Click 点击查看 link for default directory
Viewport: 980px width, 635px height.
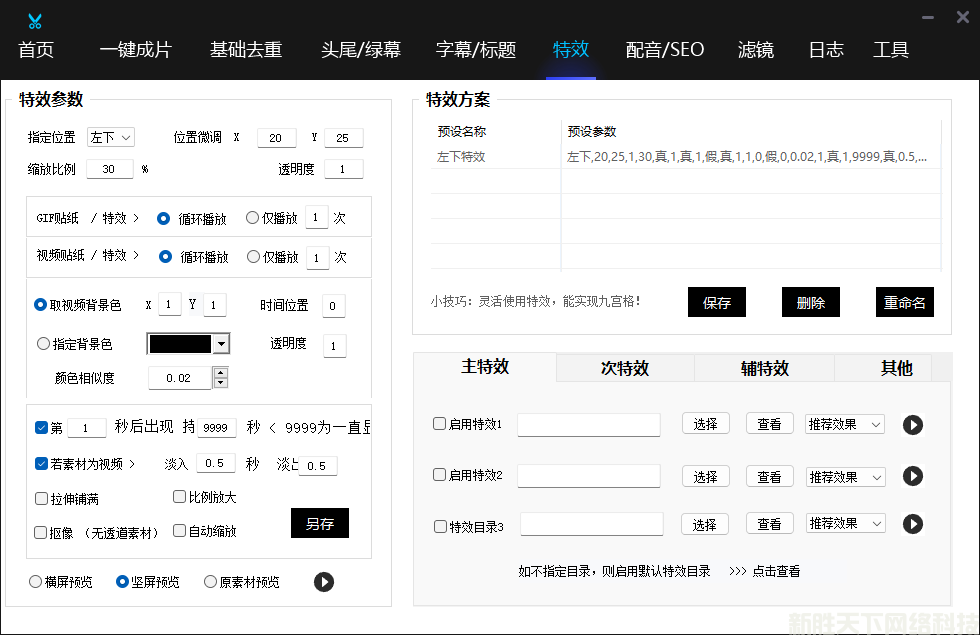point(776,572)
